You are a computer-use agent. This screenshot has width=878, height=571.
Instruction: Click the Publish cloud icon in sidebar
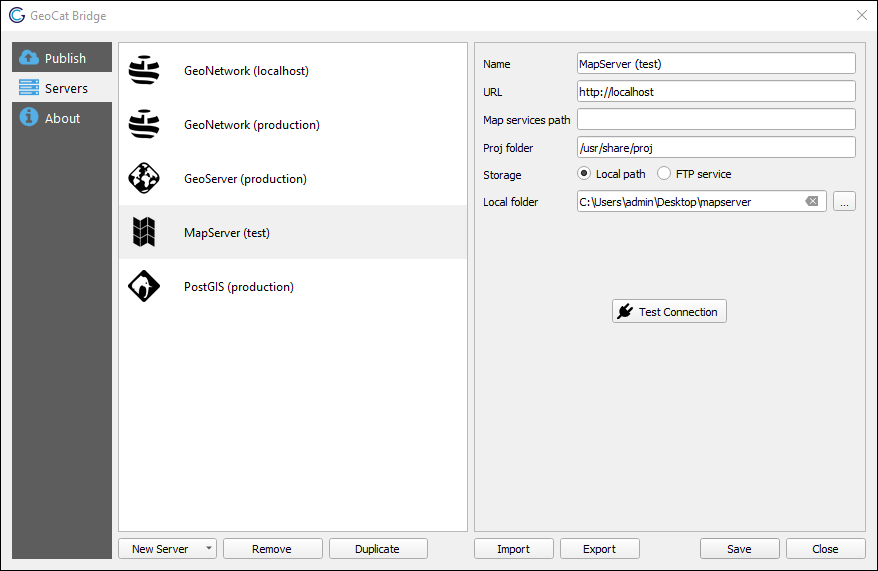tap(29, 57)
